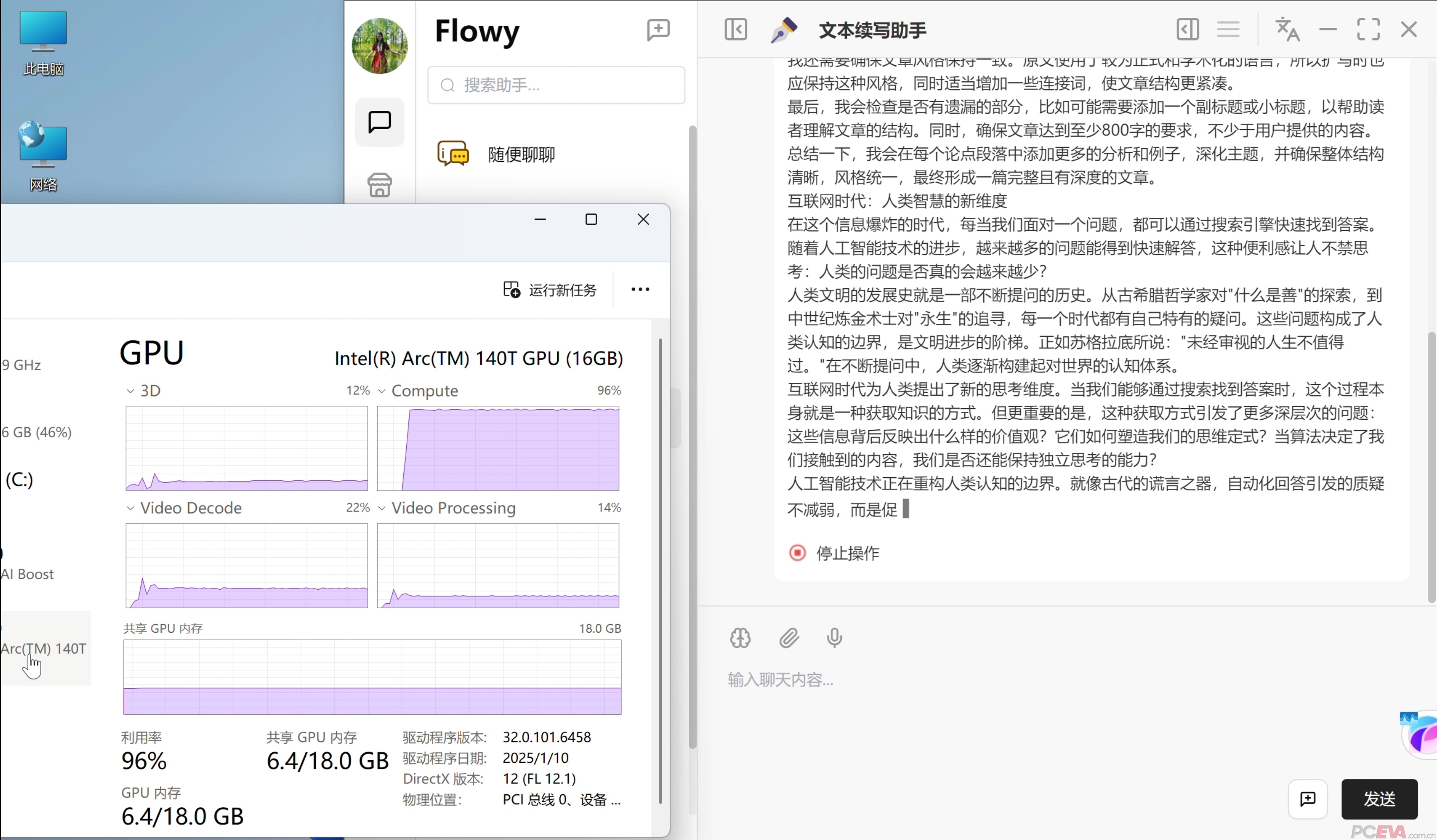
Task: Toggle the right side panel icon
Action: click(1187, 29)
